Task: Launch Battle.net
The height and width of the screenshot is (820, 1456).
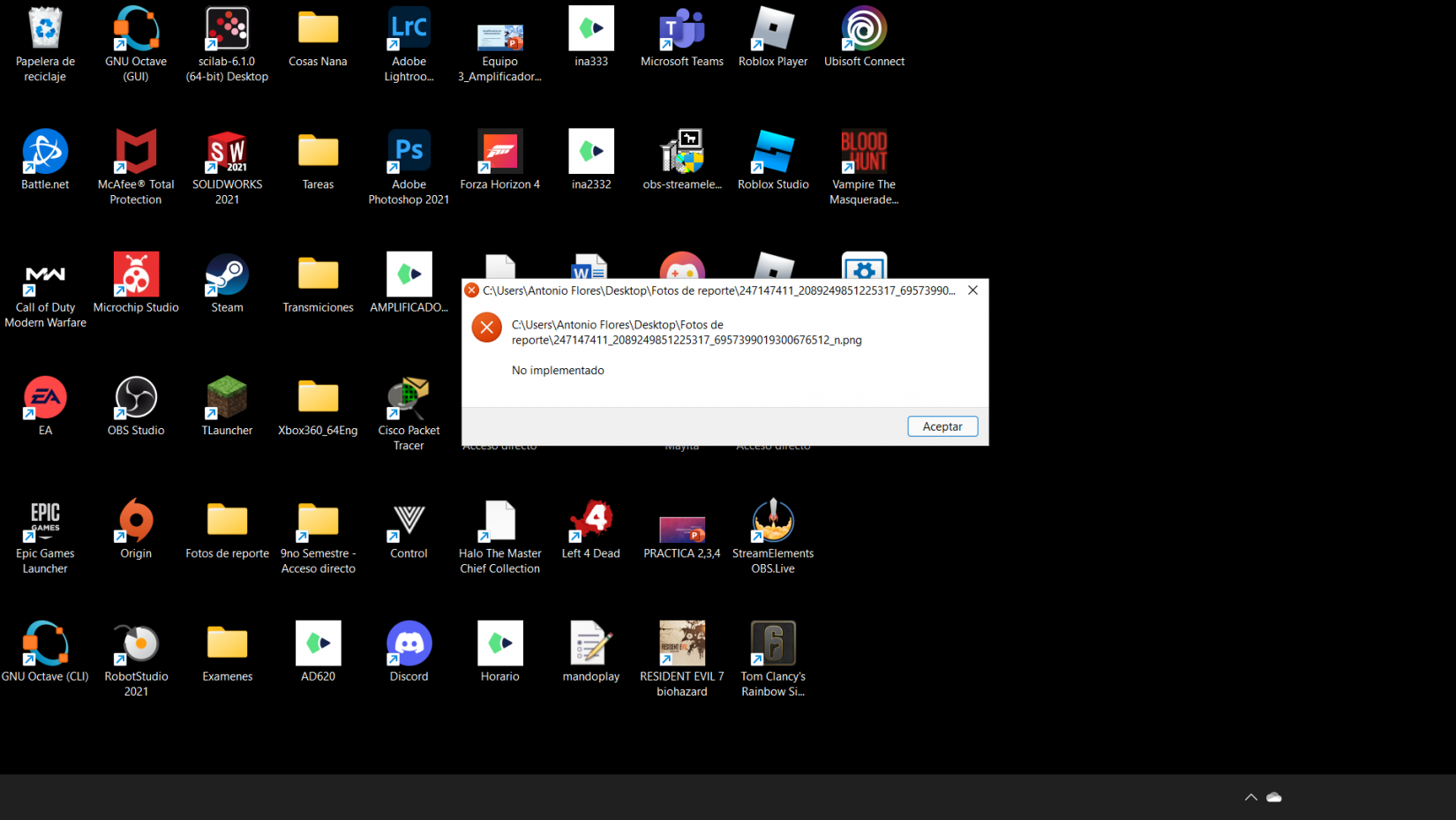Action: pyautogui.click(x=45, y=160)
